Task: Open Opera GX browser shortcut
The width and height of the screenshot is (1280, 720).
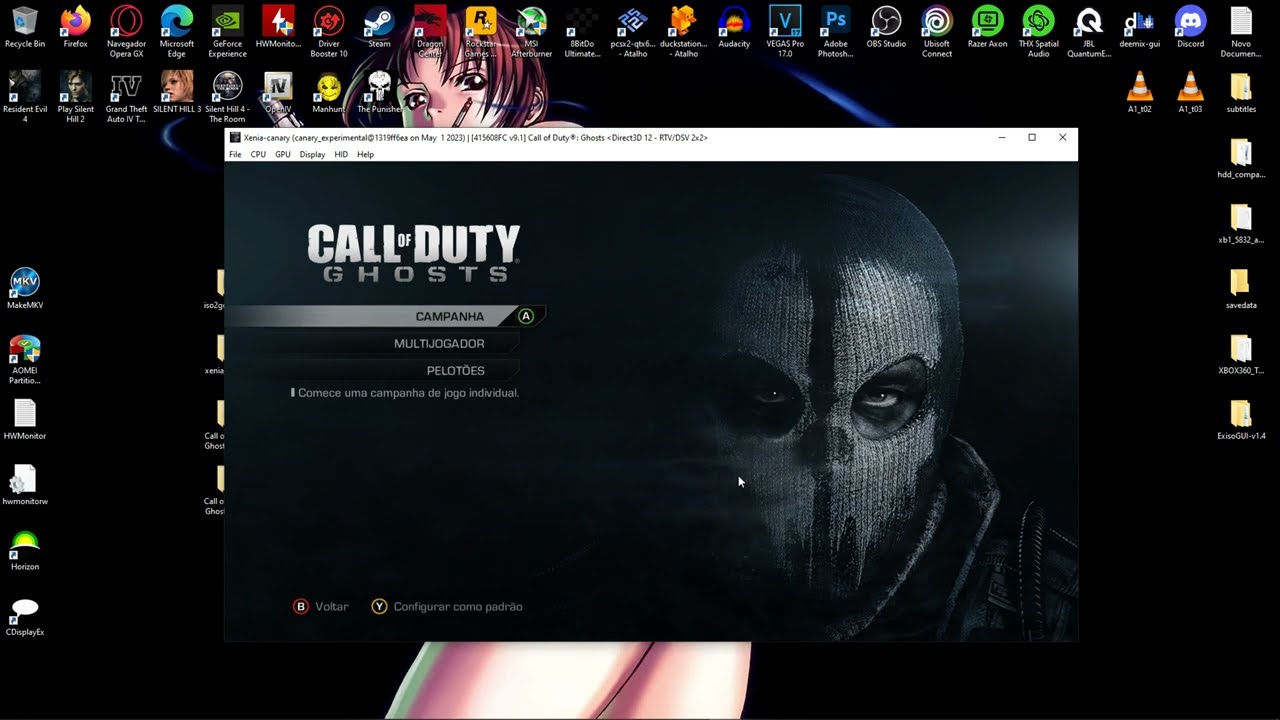Action: click(x=126, y=32)
